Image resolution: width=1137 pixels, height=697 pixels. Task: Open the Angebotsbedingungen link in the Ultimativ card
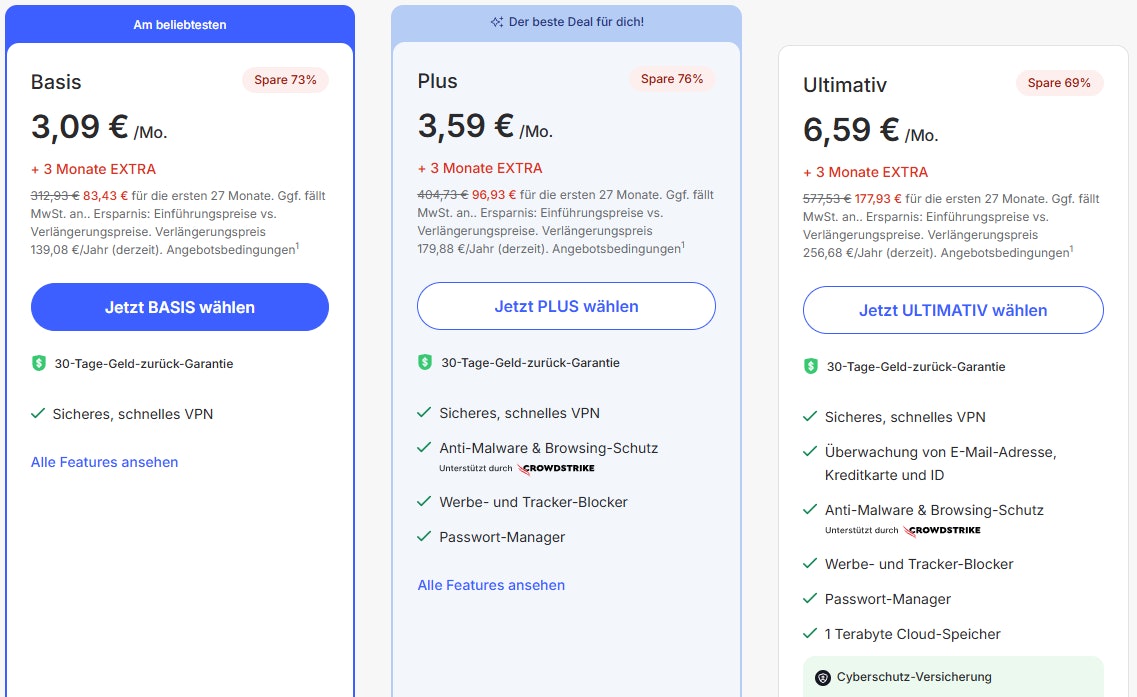(x=1004, y=253)
